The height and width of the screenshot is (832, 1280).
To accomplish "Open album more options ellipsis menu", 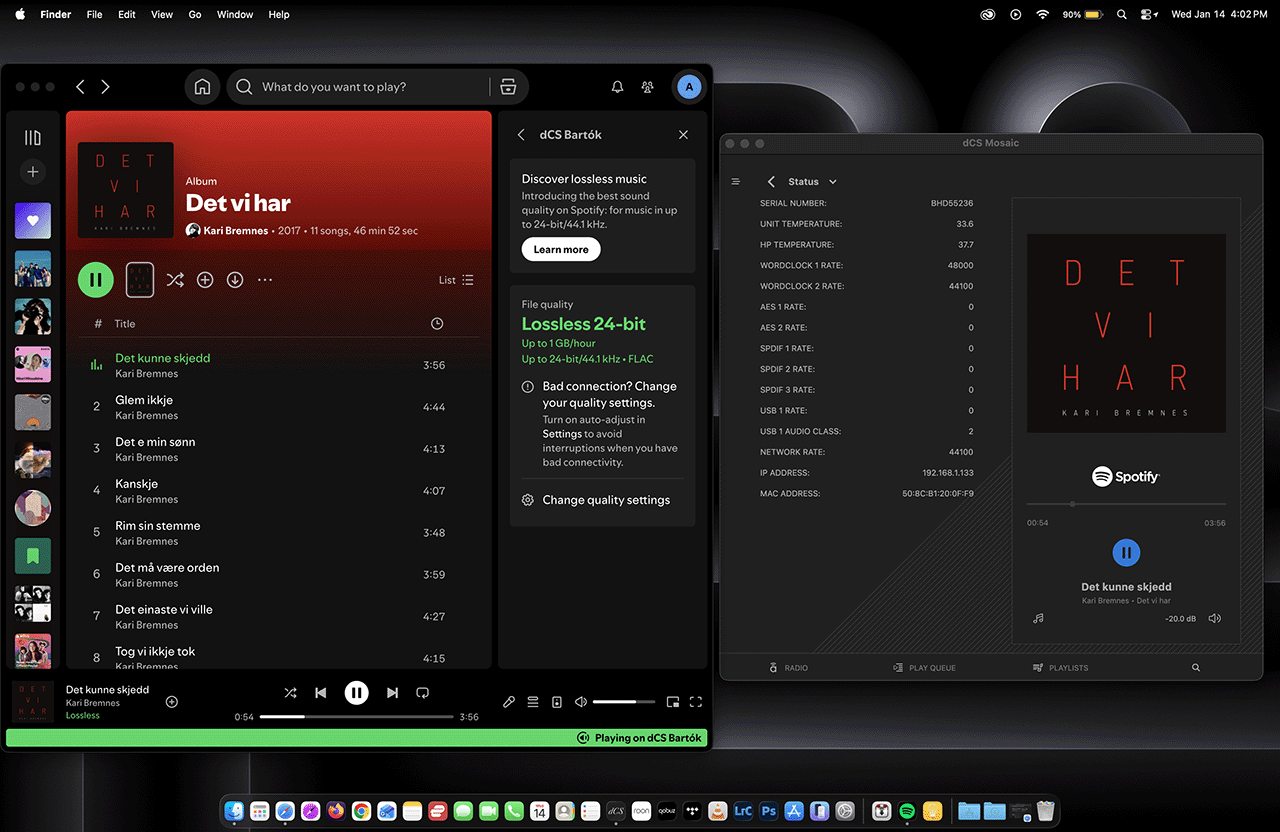I will click(x=265, y=280).
